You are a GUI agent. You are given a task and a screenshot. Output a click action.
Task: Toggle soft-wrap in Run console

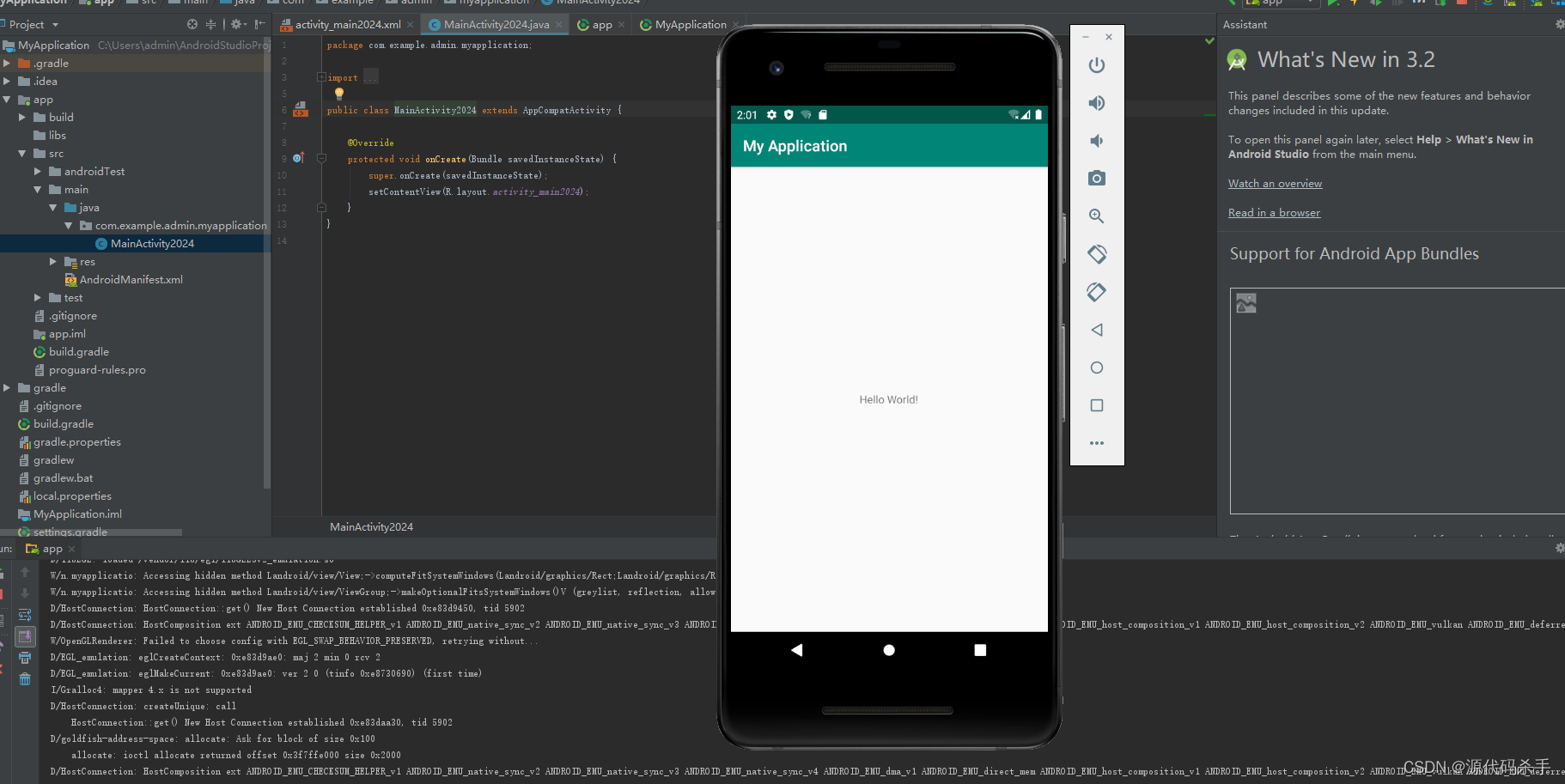pyautogui.click(x=25, y=615)
